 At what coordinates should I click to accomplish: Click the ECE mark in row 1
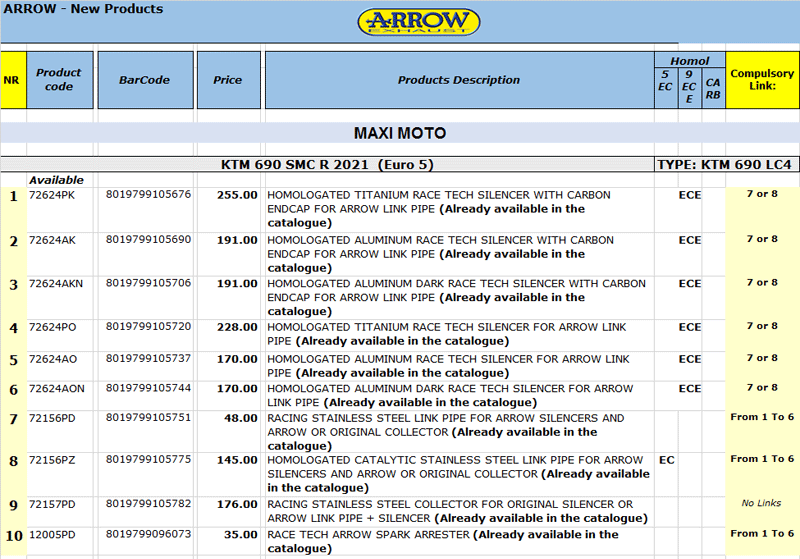click(x=690, y=195)
